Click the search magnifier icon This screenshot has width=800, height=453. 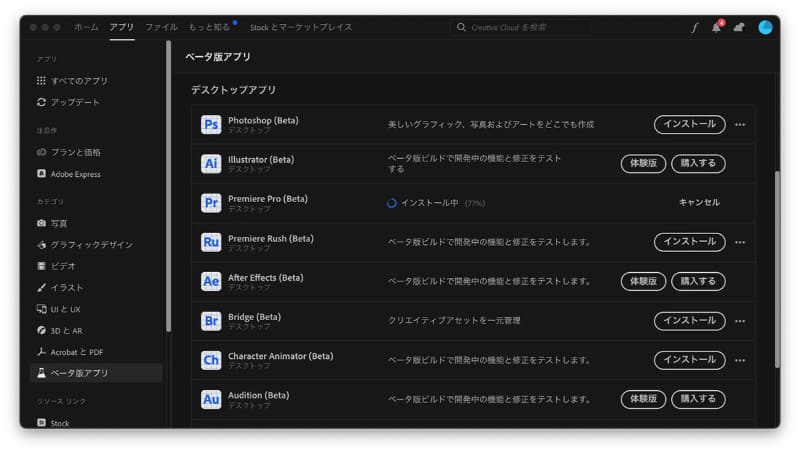(461, 27)
